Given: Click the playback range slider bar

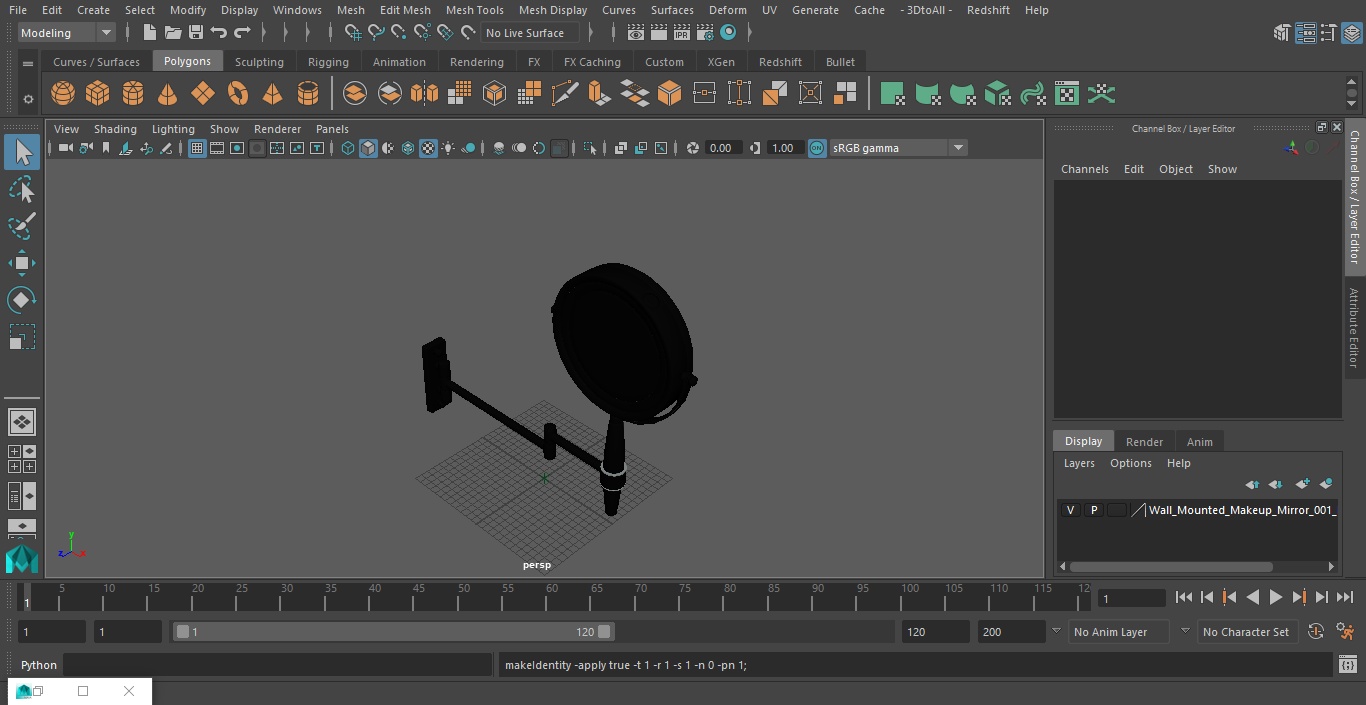Looking at the screenshot, I should pos(394,632).
